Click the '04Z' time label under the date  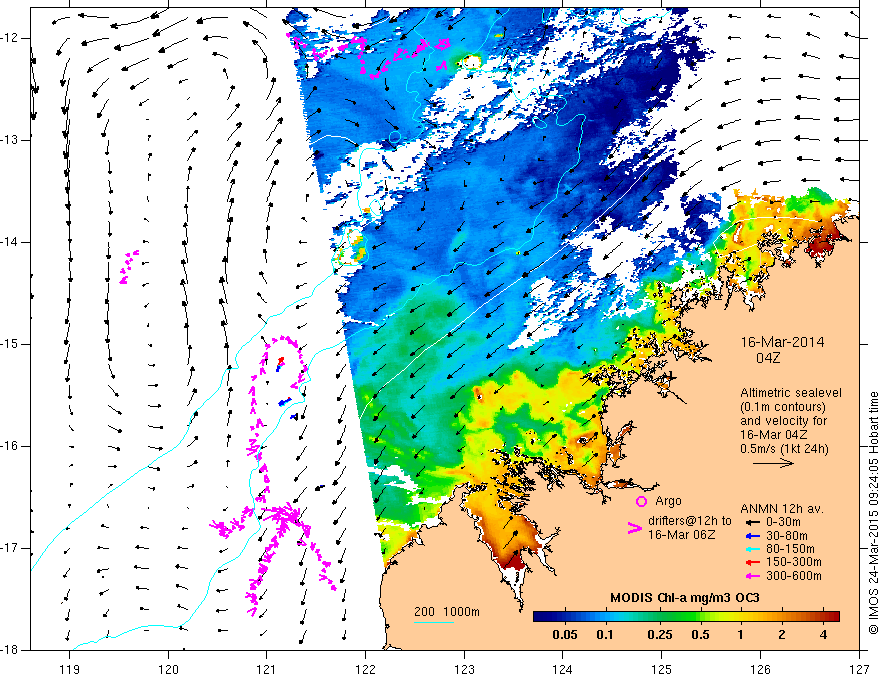(x=768, y=357)
